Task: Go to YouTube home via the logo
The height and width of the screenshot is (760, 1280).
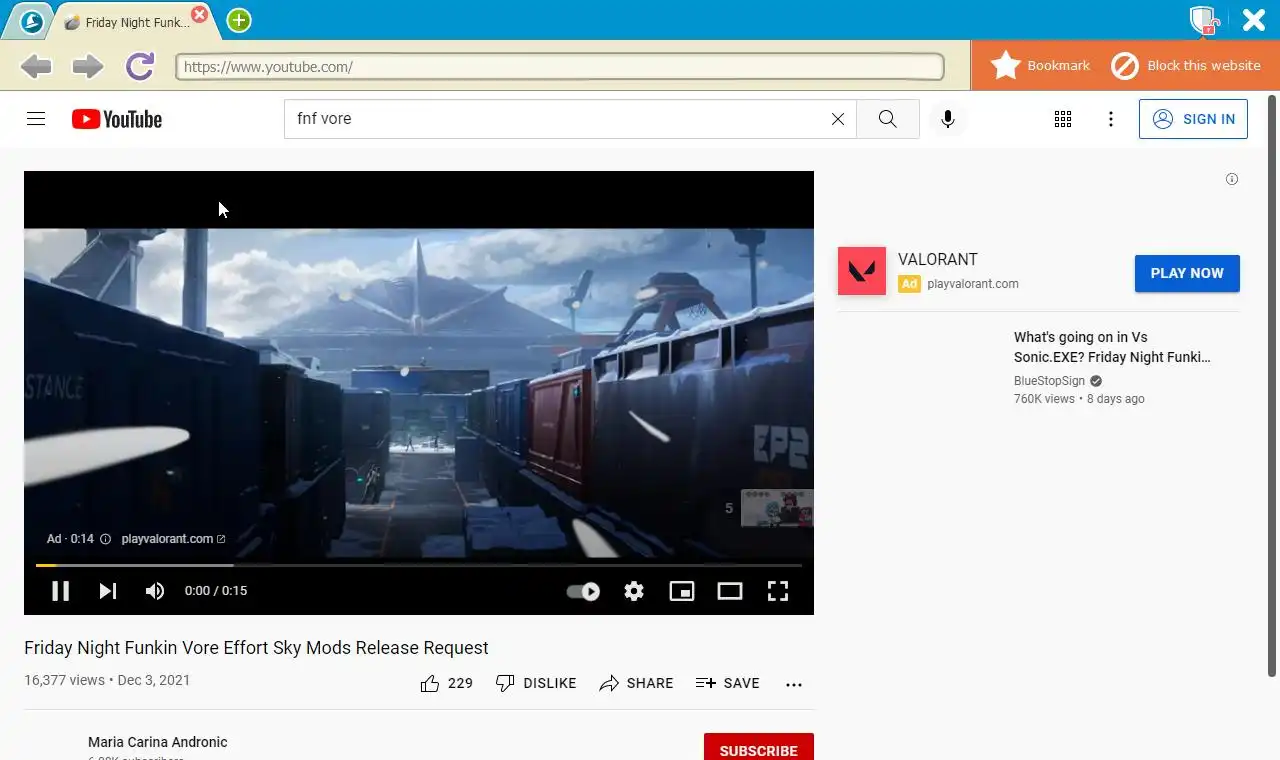Action: click(x=117, y=119)
